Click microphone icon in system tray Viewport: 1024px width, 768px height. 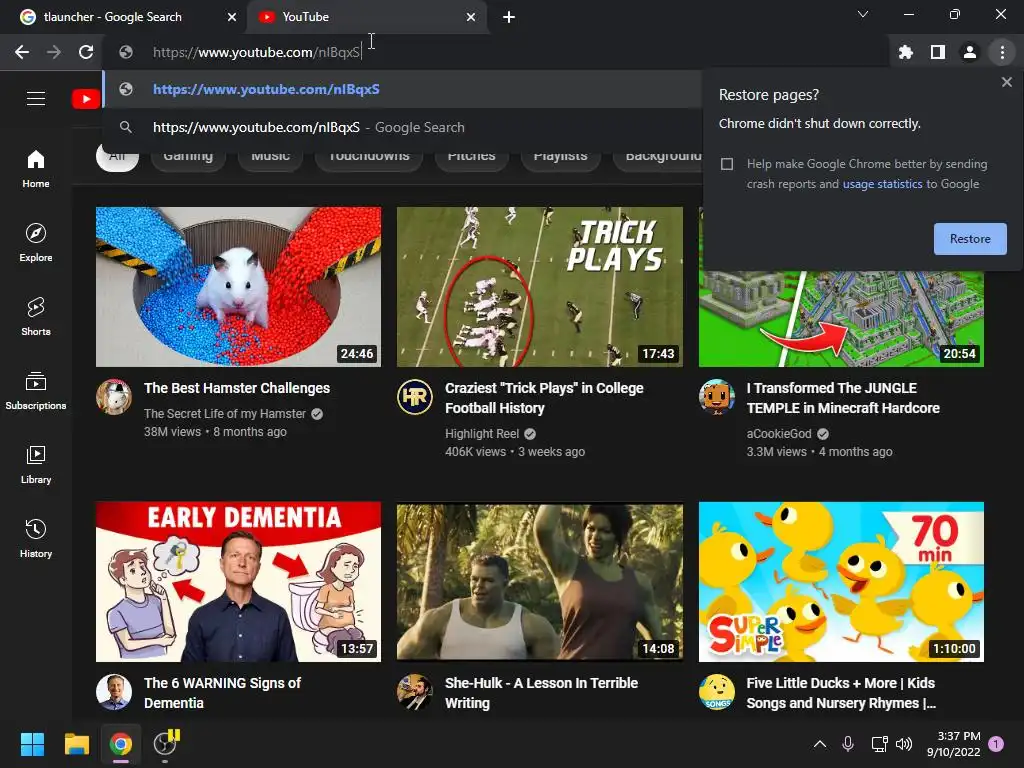(x=848, y=744)
